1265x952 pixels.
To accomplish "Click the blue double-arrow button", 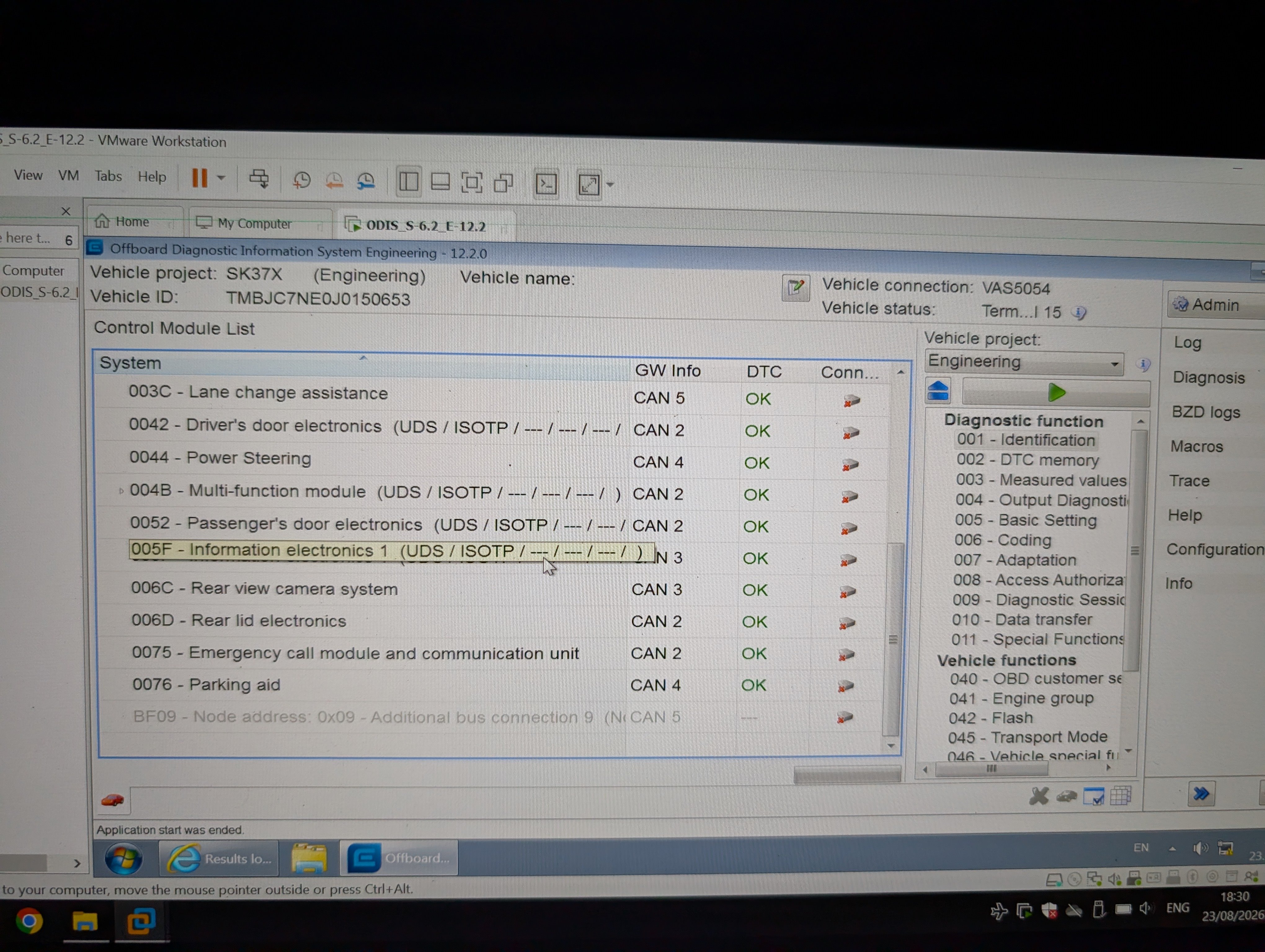I will point(1201,793).
